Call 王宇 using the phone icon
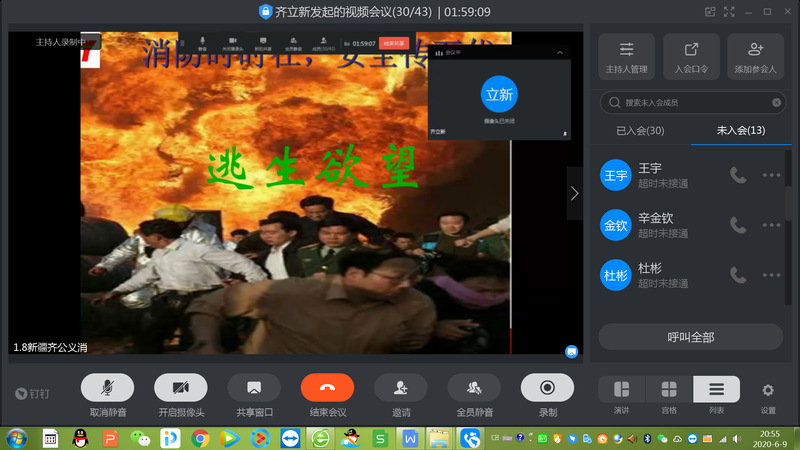The width and height of the screenshot is (800, 450). coord(738,175)
